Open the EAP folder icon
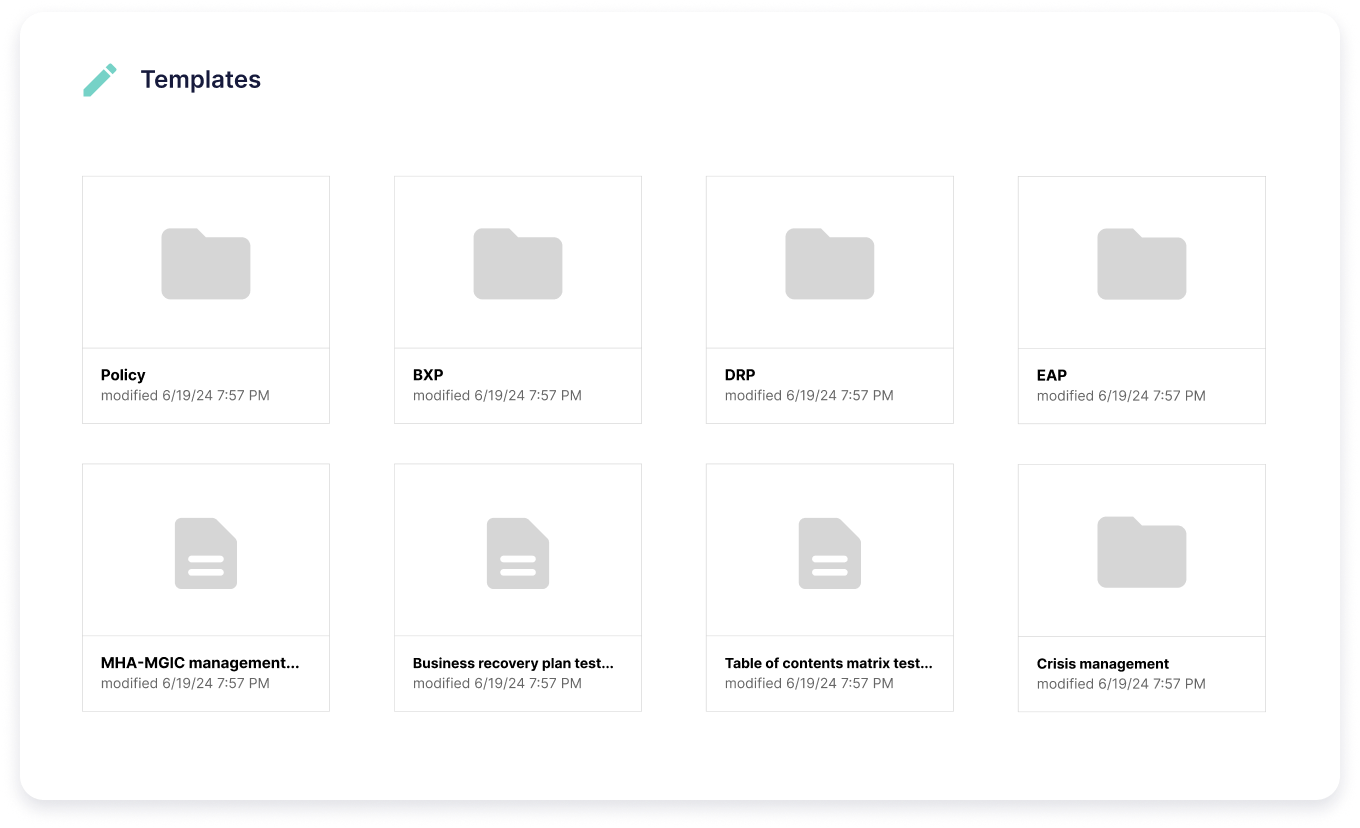1360x828 pixels. [1142, 264]
